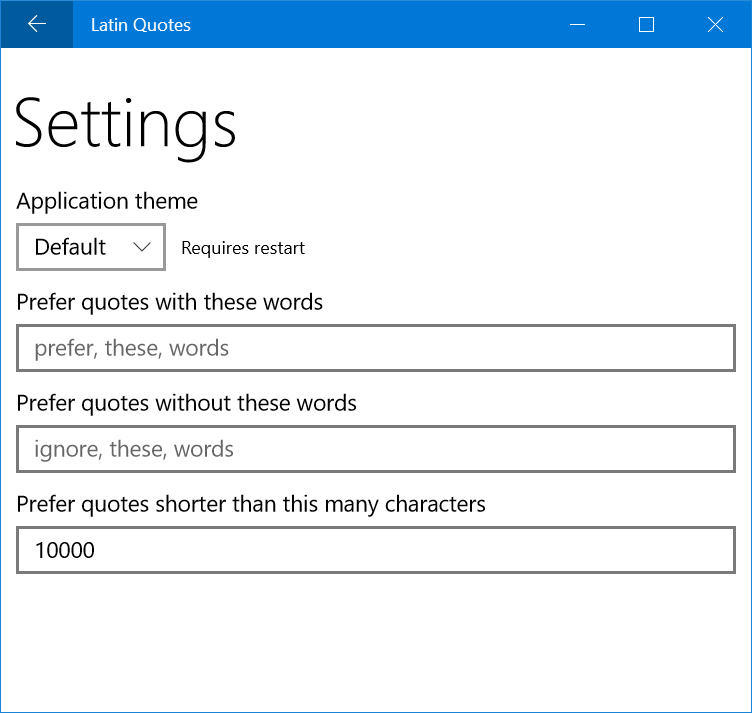Click the Latin Quotes window title
Screen dimensions: 752x713
[140, 25]
